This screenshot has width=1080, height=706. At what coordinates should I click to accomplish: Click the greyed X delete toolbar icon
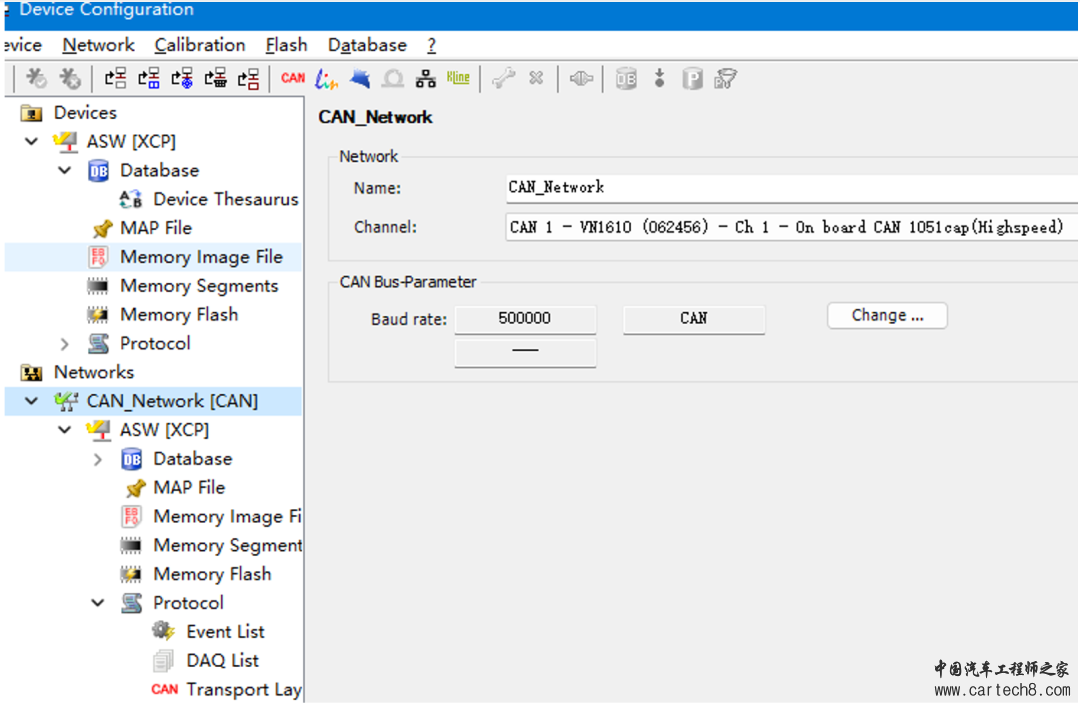tap(536, 78)
